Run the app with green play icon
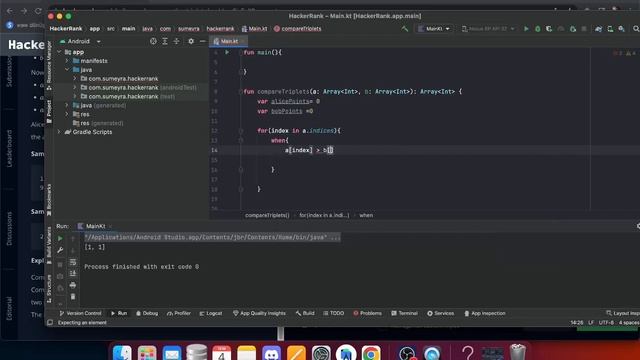 pos(526,29)
